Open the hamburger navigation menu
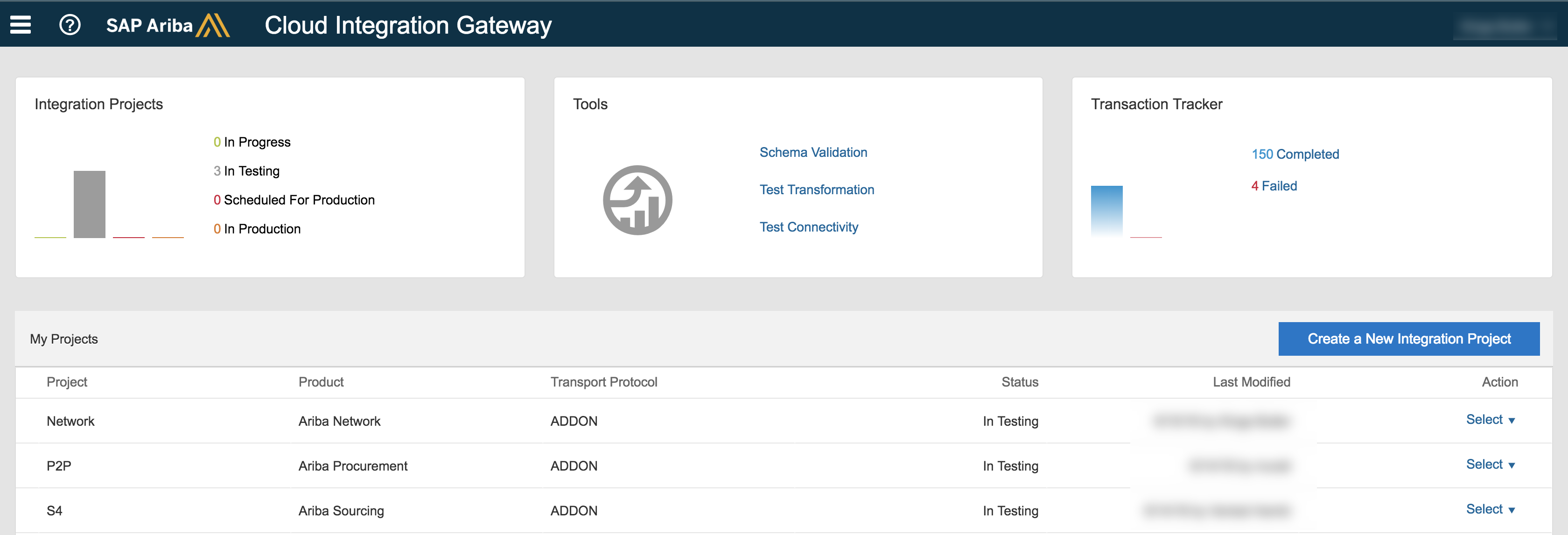This screenshot has width=1568, height=535. 20,25
